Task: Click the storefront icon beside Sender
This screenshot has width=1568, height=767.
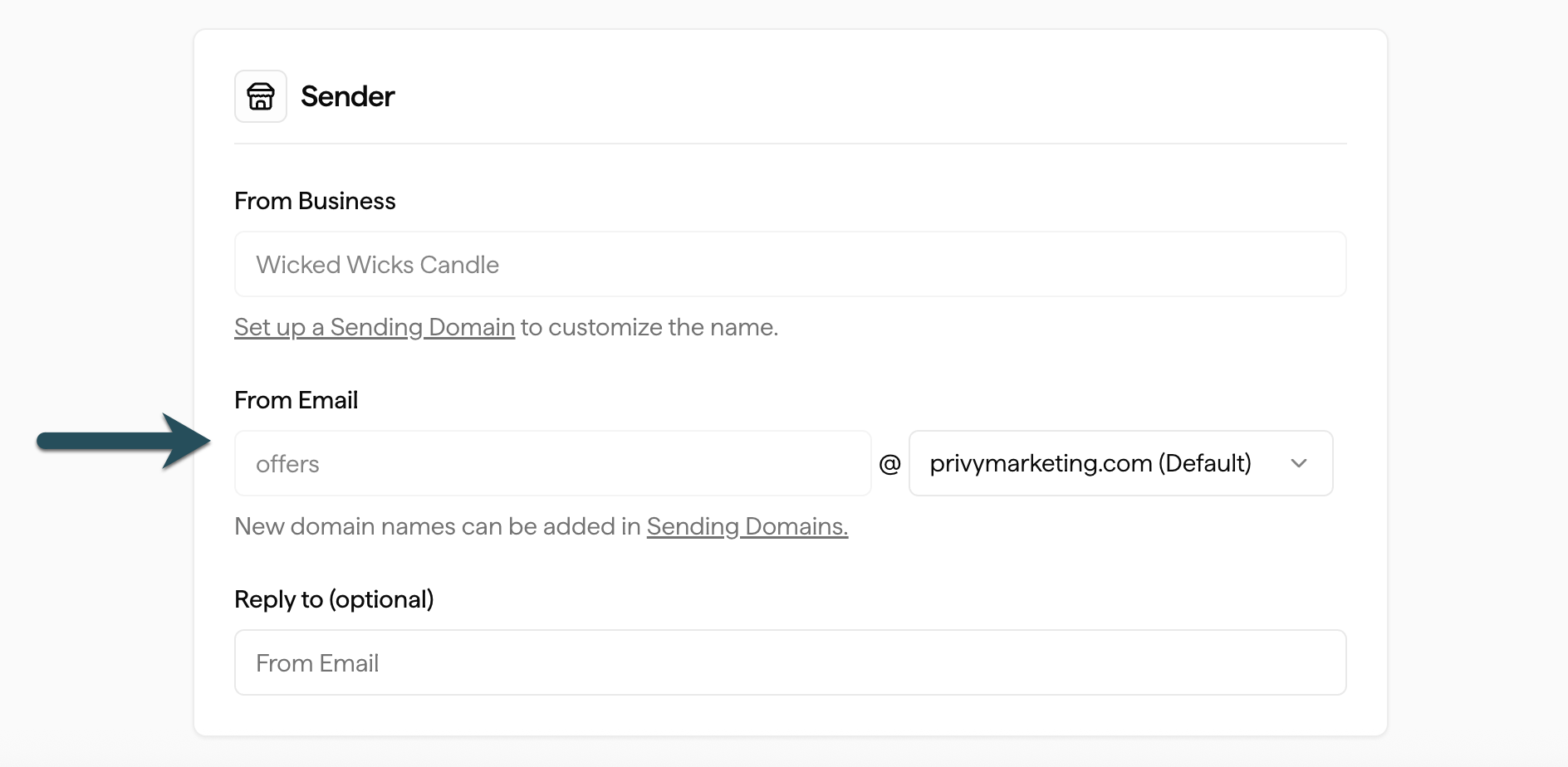Action: (260, 95)
